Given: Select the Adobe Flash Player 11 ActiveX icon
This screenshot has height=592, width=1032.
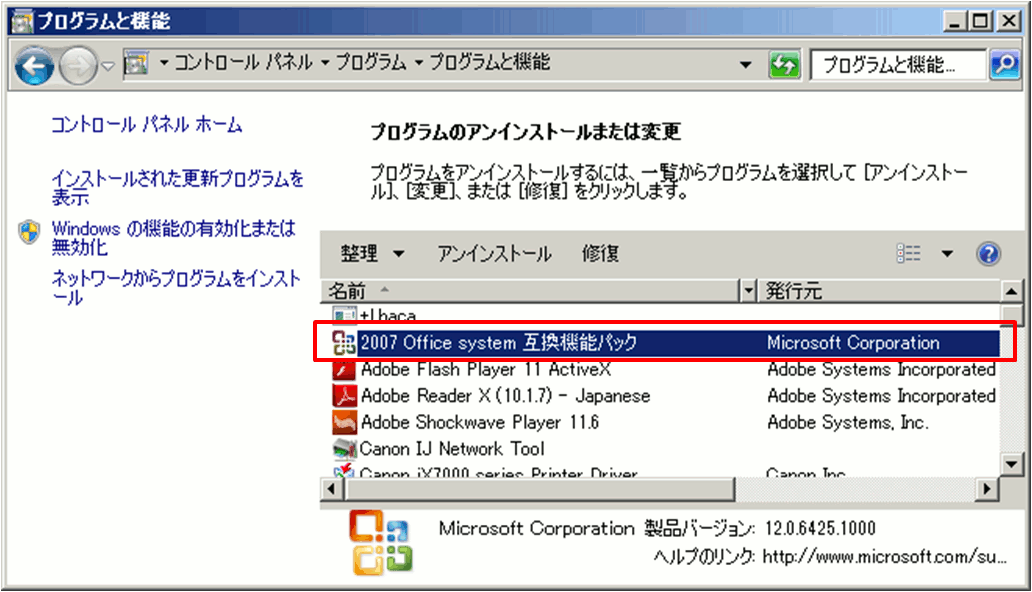Looking at the screenshot, I should 344,370.
